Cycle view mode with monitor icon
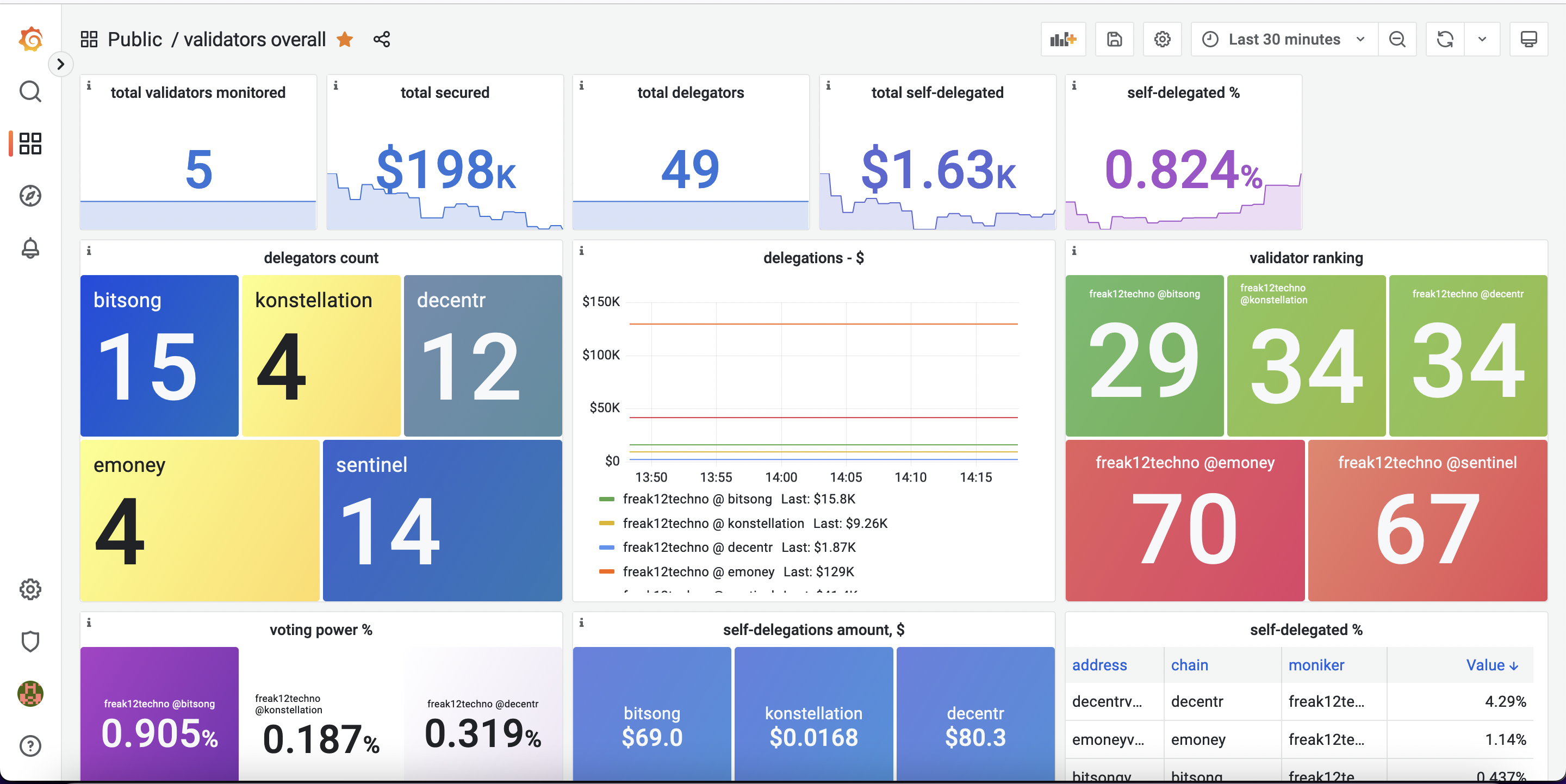This screenshot has width=1566, height=784. pyautogui.click(x=1528, y=40)
